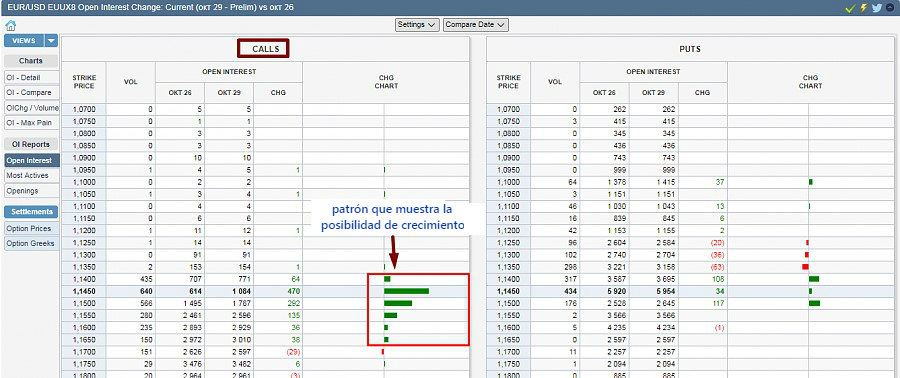Select the 1,1450 strike in Calls table
The width and height of the screenshot is (900, 378).
pyautogui.click(x=84, y=291)
